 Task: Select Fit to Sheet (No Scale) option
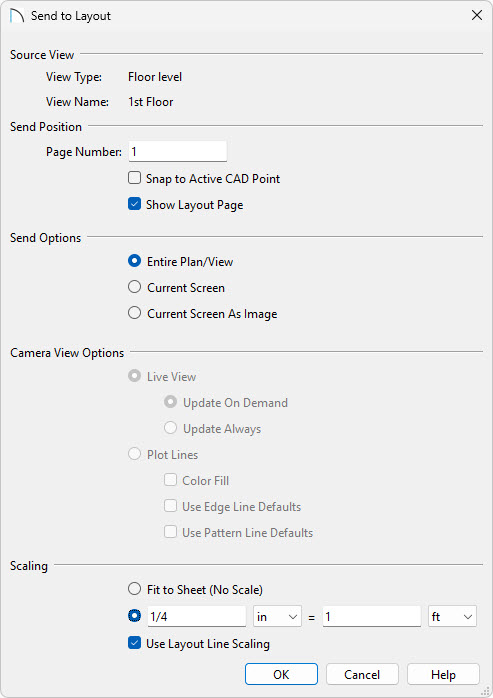(x=134, y=589)
